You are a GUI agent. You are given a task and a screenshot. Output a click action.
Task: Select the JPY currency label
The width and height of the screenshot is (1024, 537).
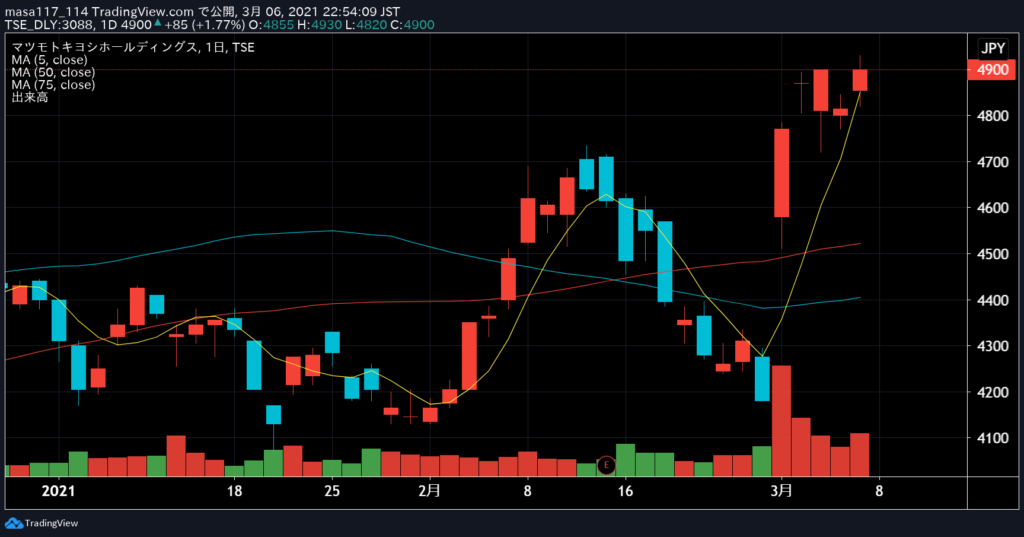[x=993, y=48]
